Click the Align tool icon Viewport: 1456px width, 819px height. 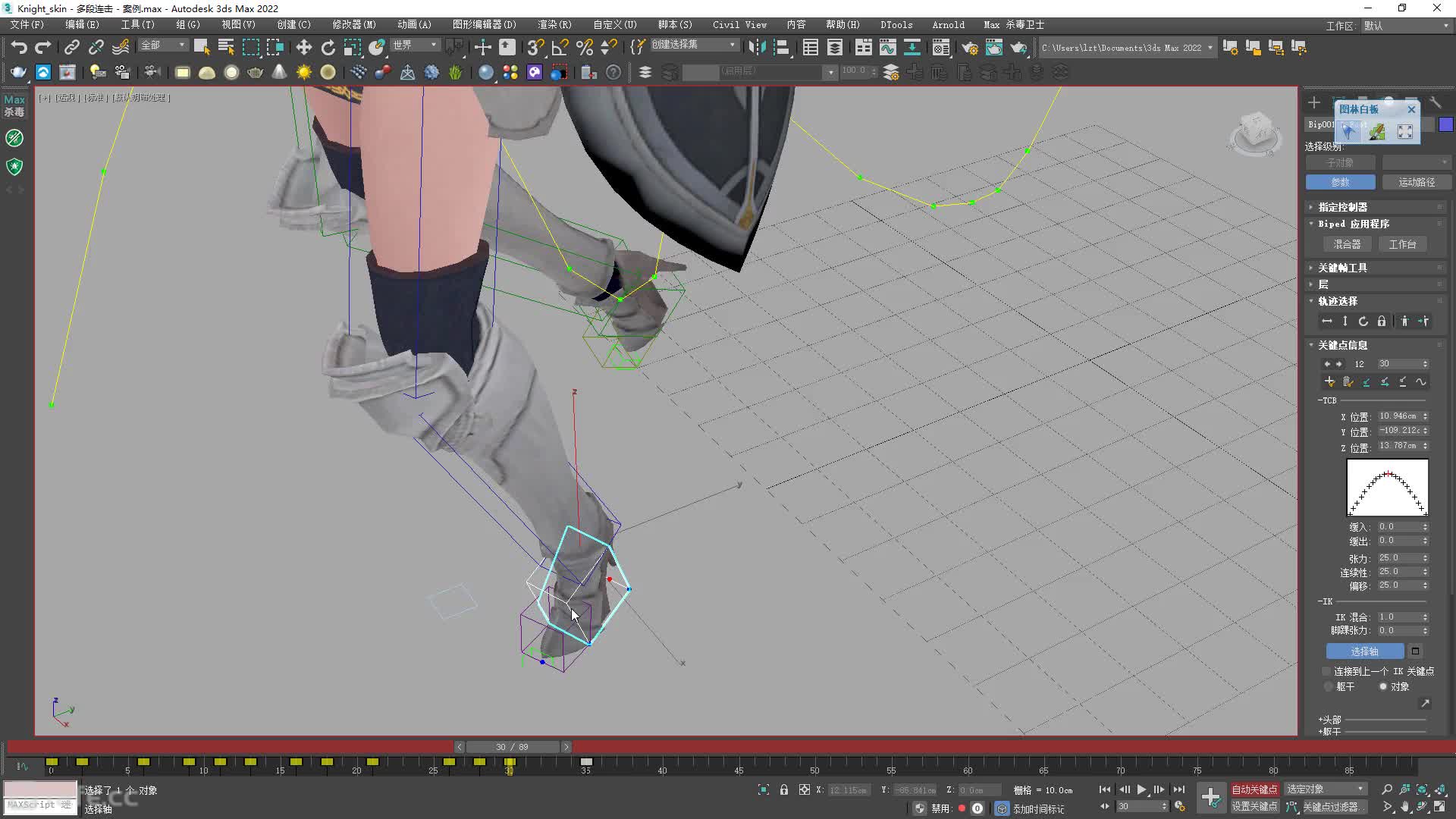point(781,47)
